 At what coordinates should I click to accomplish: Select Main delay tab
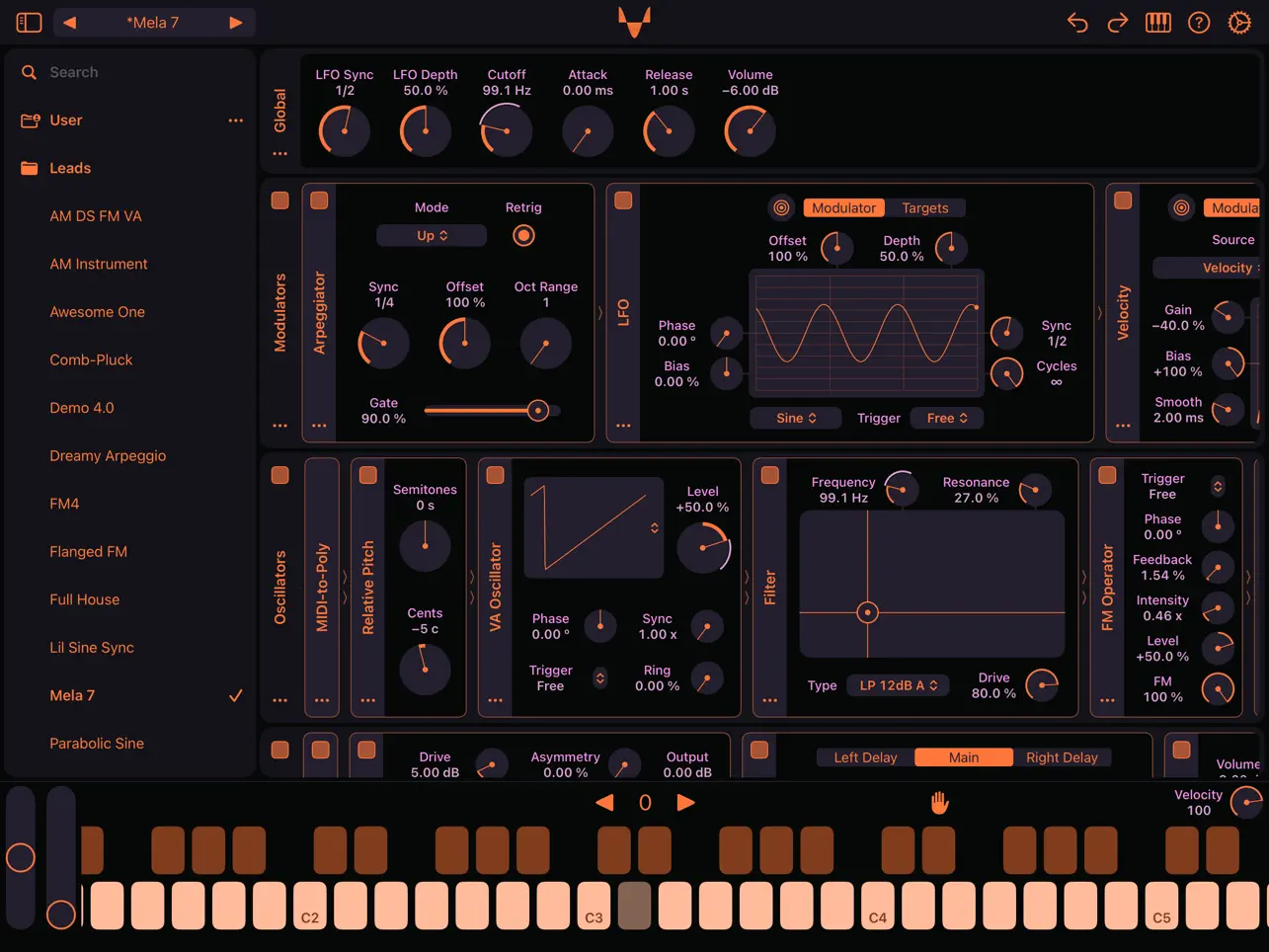[964, 757]
